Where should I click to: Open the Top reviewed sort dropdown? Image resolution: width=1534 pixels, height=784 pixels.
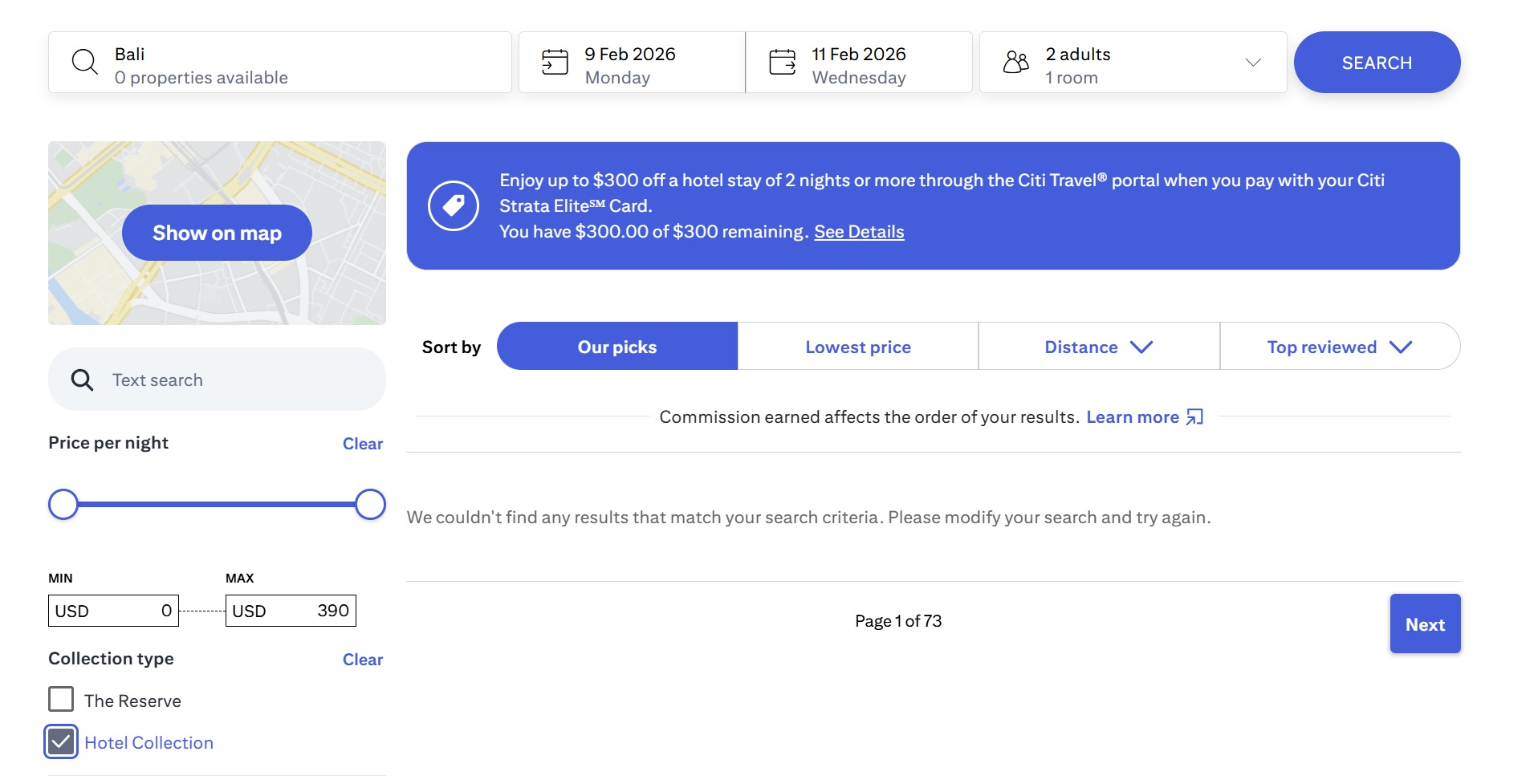point(1339,347)
